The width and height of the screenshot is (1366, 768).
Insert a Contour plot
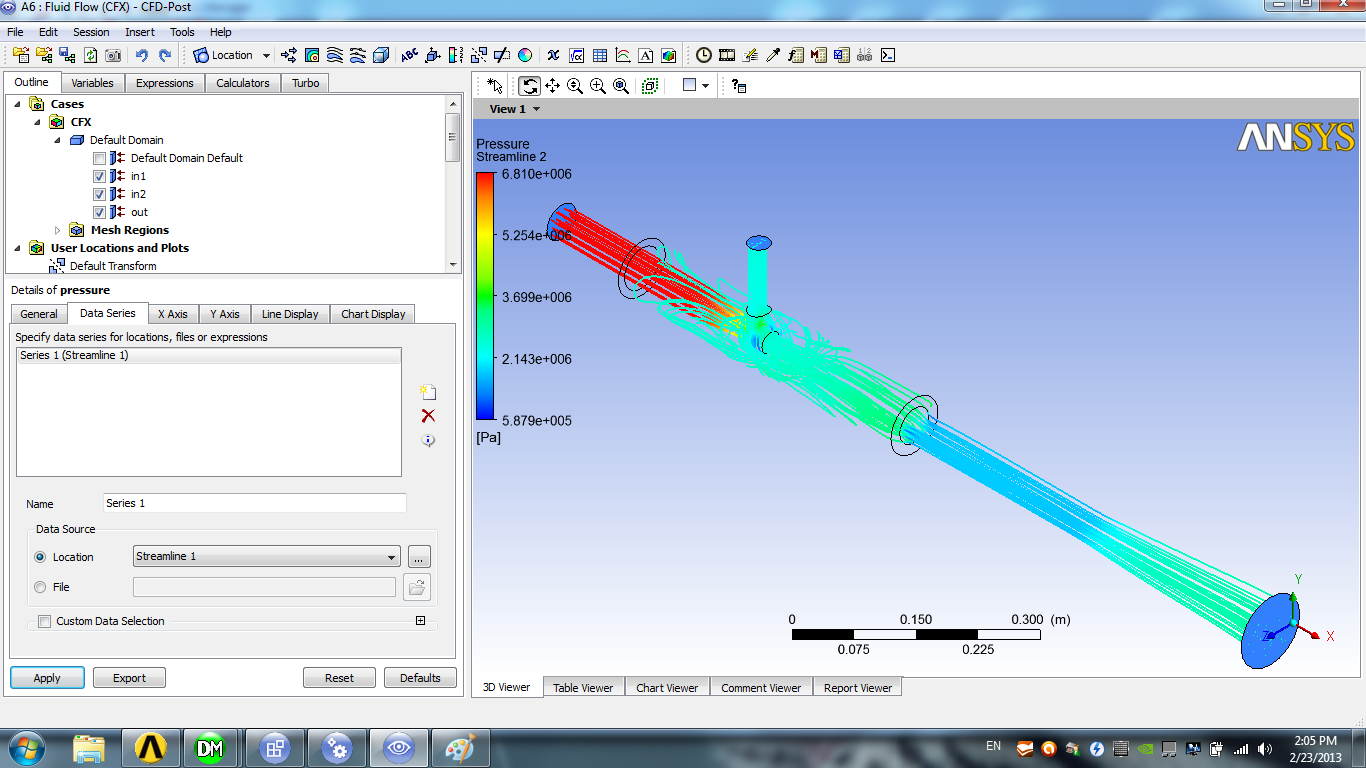312,55
